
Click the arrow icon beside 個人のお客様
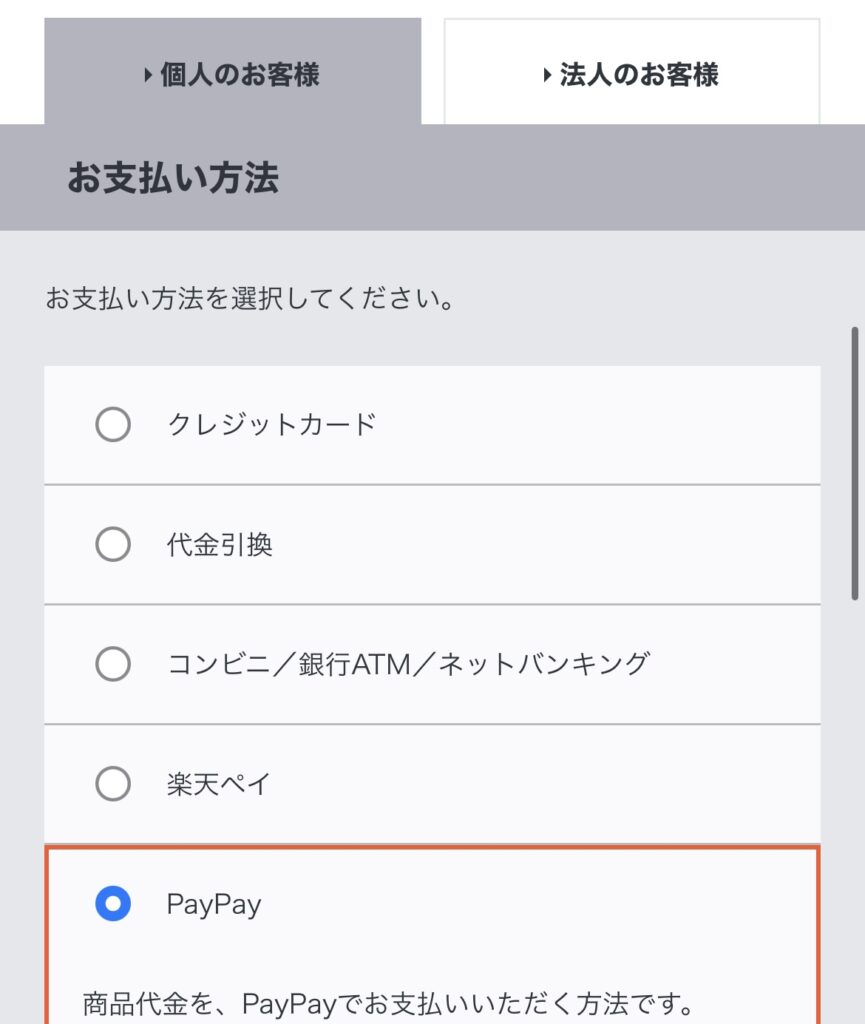[148, 75]
